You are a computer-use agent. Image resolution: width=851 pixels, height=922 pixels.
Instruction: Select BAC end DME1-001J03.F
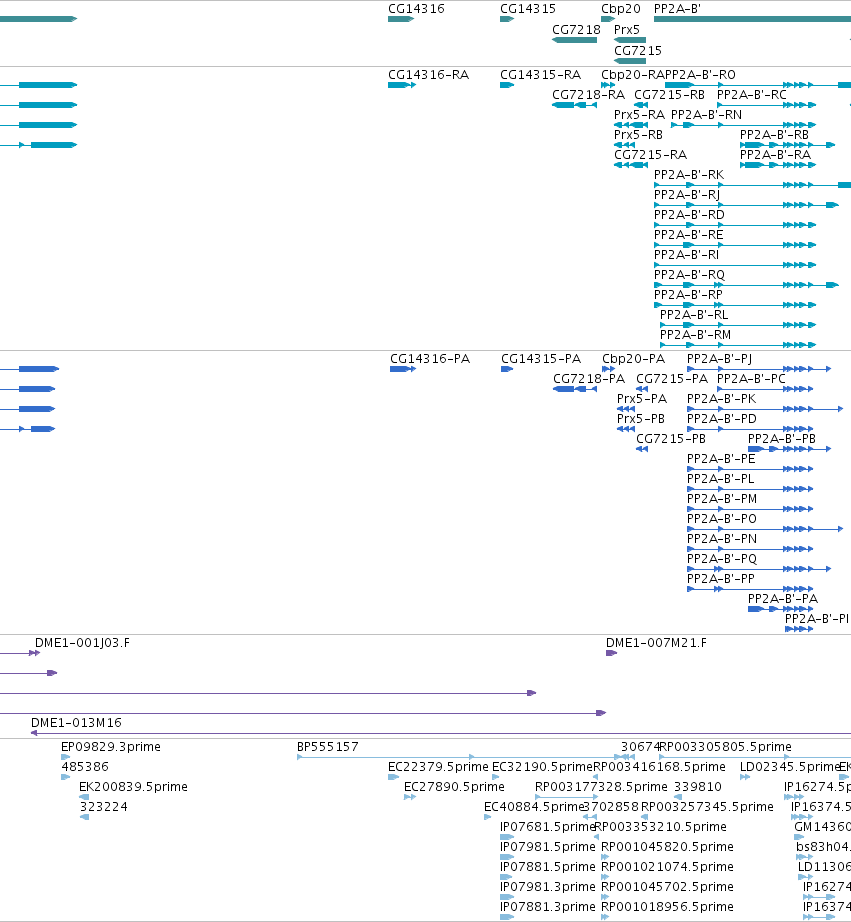click(82, 643)
